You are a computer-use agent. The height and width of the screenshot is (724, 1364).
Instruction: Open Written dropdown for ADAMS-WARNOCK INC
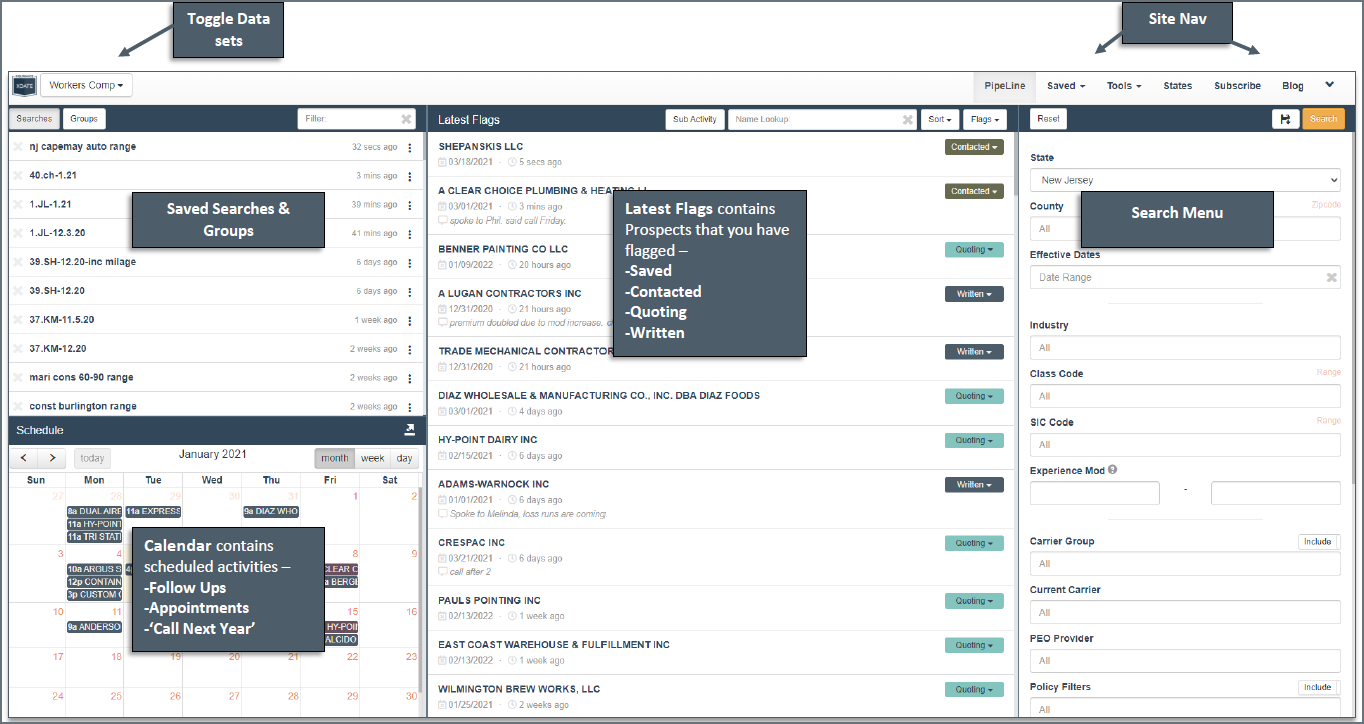(x=974, y=484)
